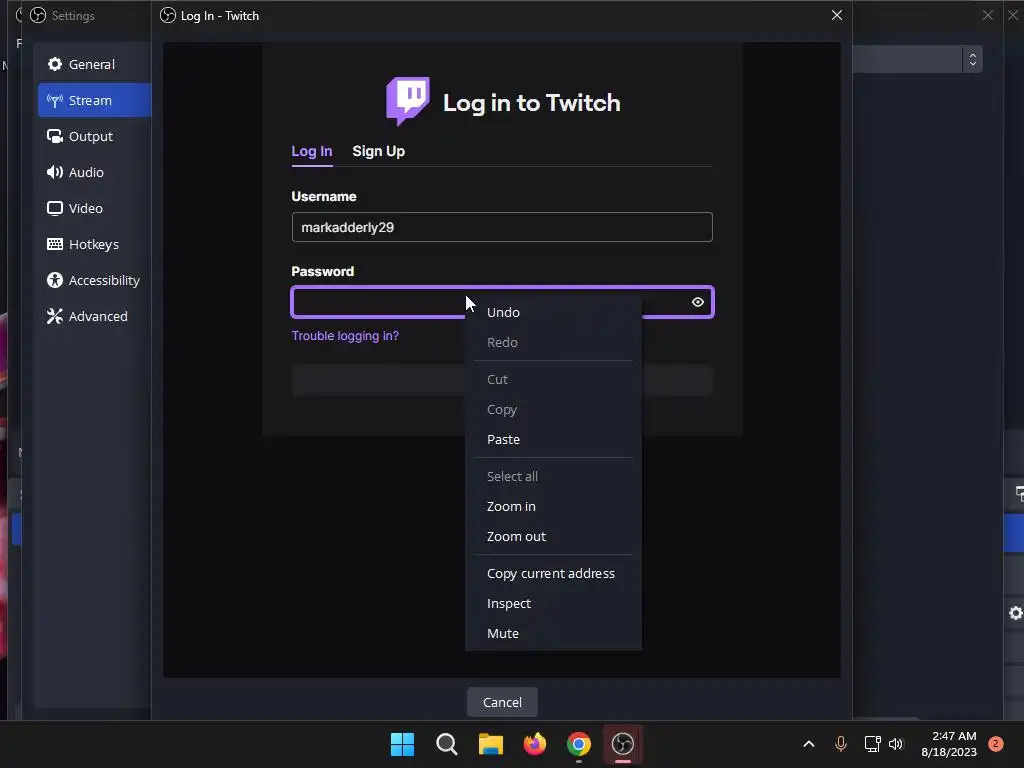Open the Advanced settings section
This screenshot has width=1024, height=768.
pos(94,315)
